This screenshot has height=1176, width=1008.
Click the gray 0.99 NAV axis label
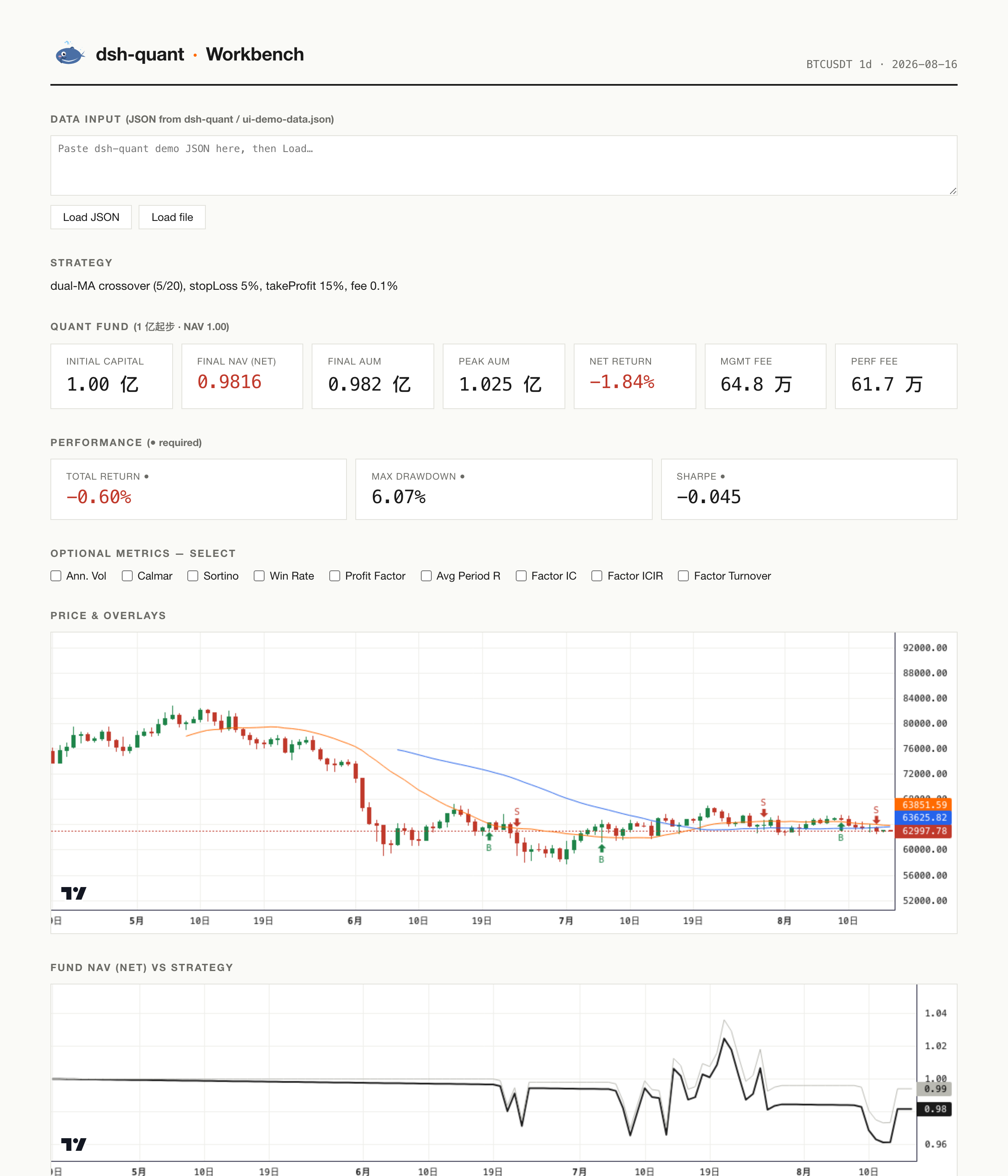(x=935, y=1089)
